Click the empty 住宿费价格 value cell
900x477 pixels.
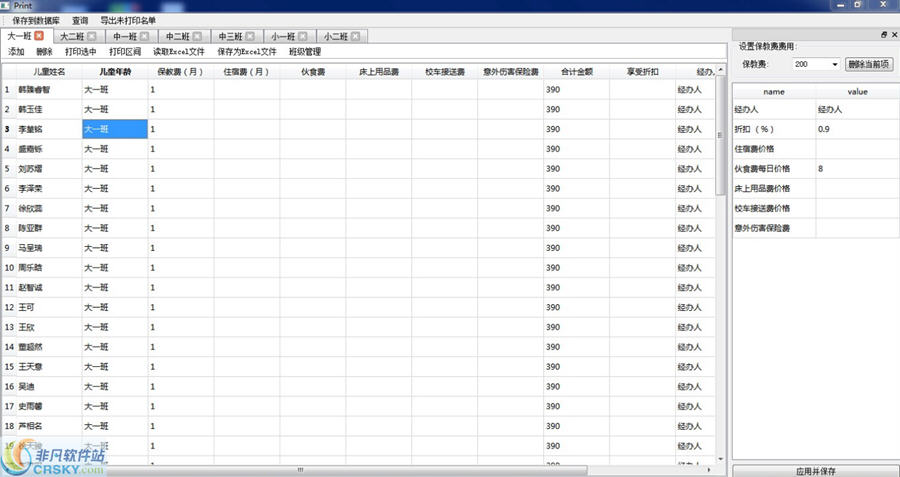click(858, 149)
